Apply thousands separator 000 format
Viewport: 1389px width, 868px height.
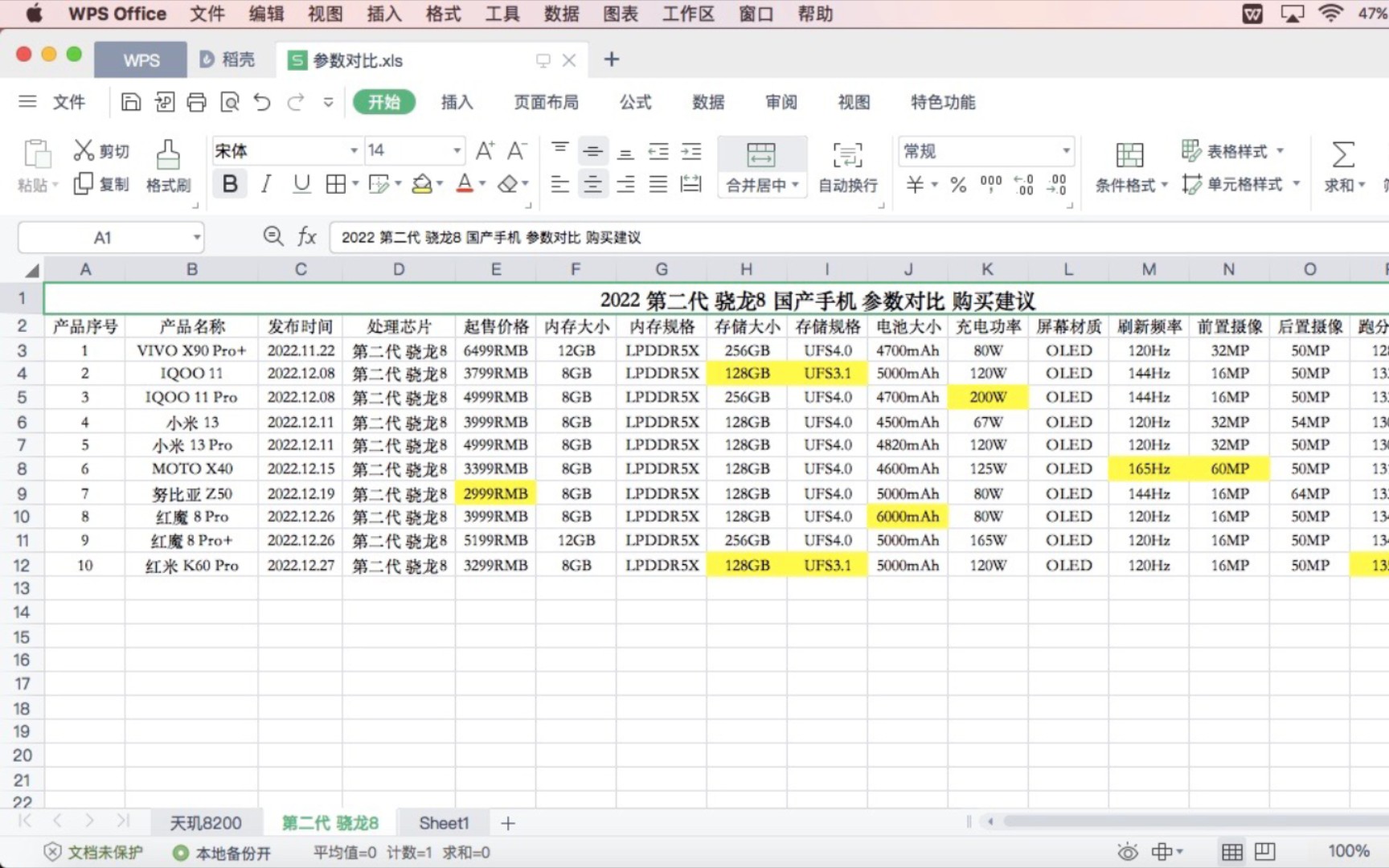point(991,185)
